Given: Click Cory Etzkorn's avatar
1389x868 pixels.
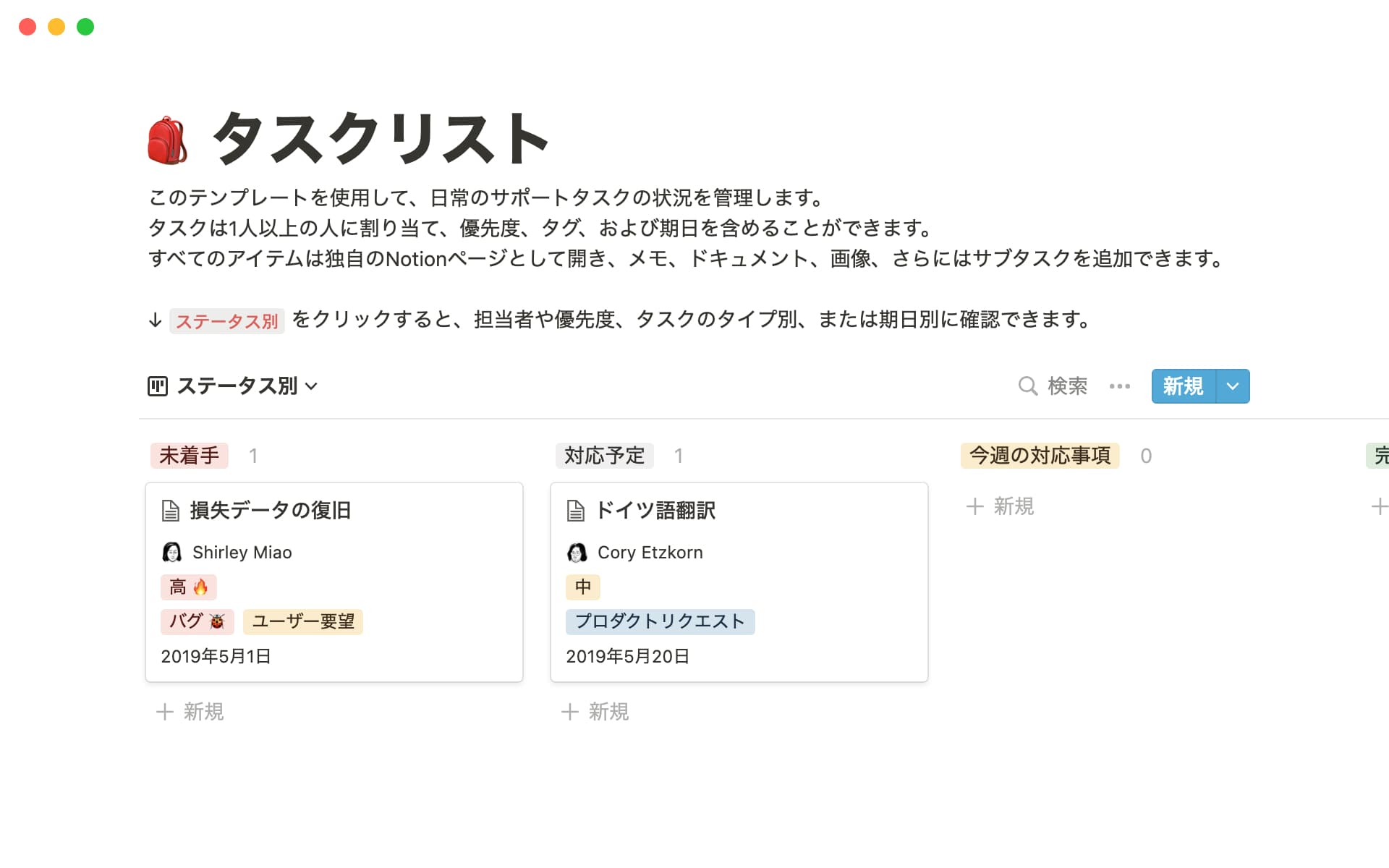Looking at the screenshot, I should [x=577, y=553].
